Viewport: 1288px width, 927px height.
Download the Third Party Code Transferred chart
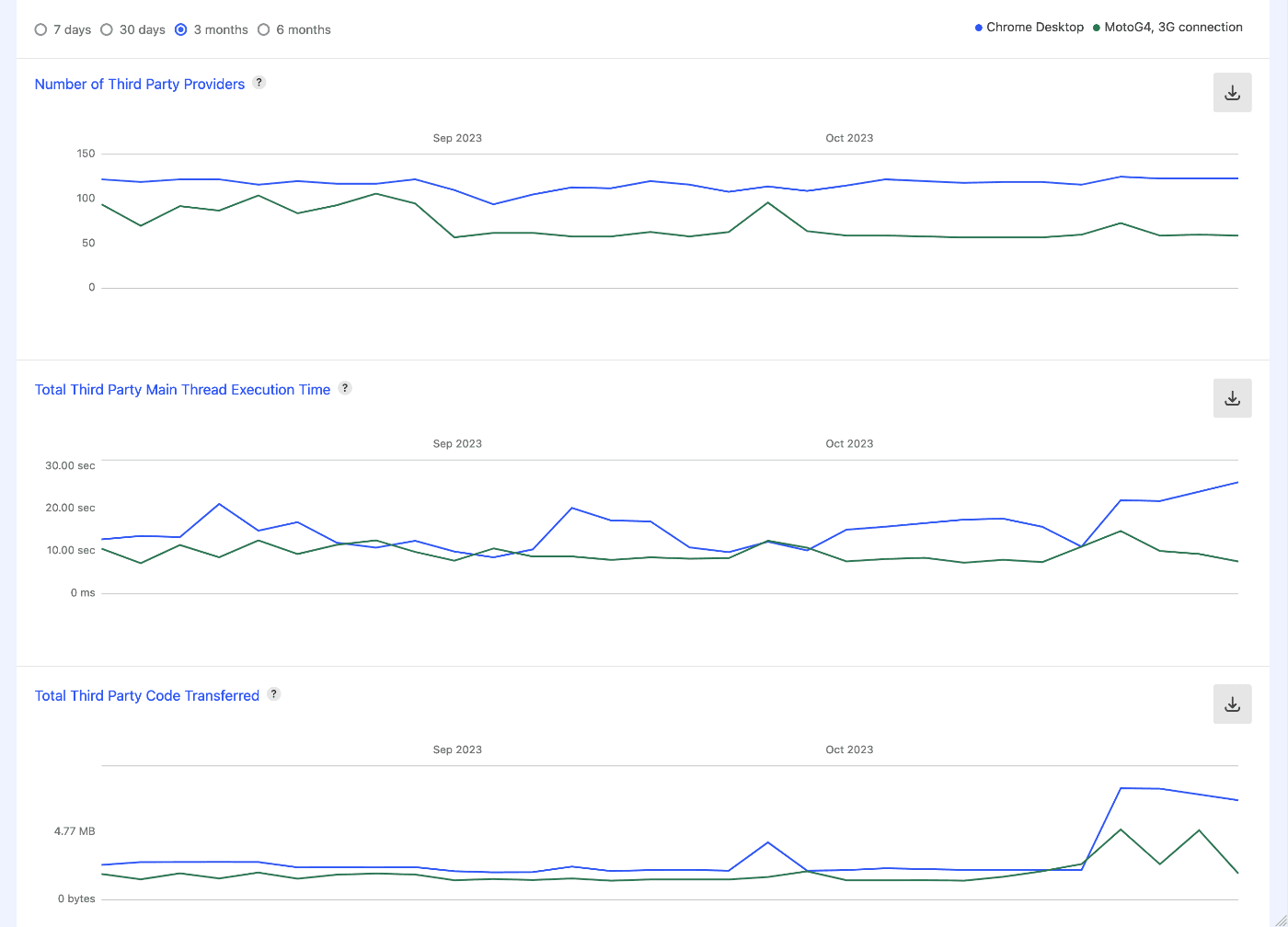pyautogui.click(x=1232, y=704)
